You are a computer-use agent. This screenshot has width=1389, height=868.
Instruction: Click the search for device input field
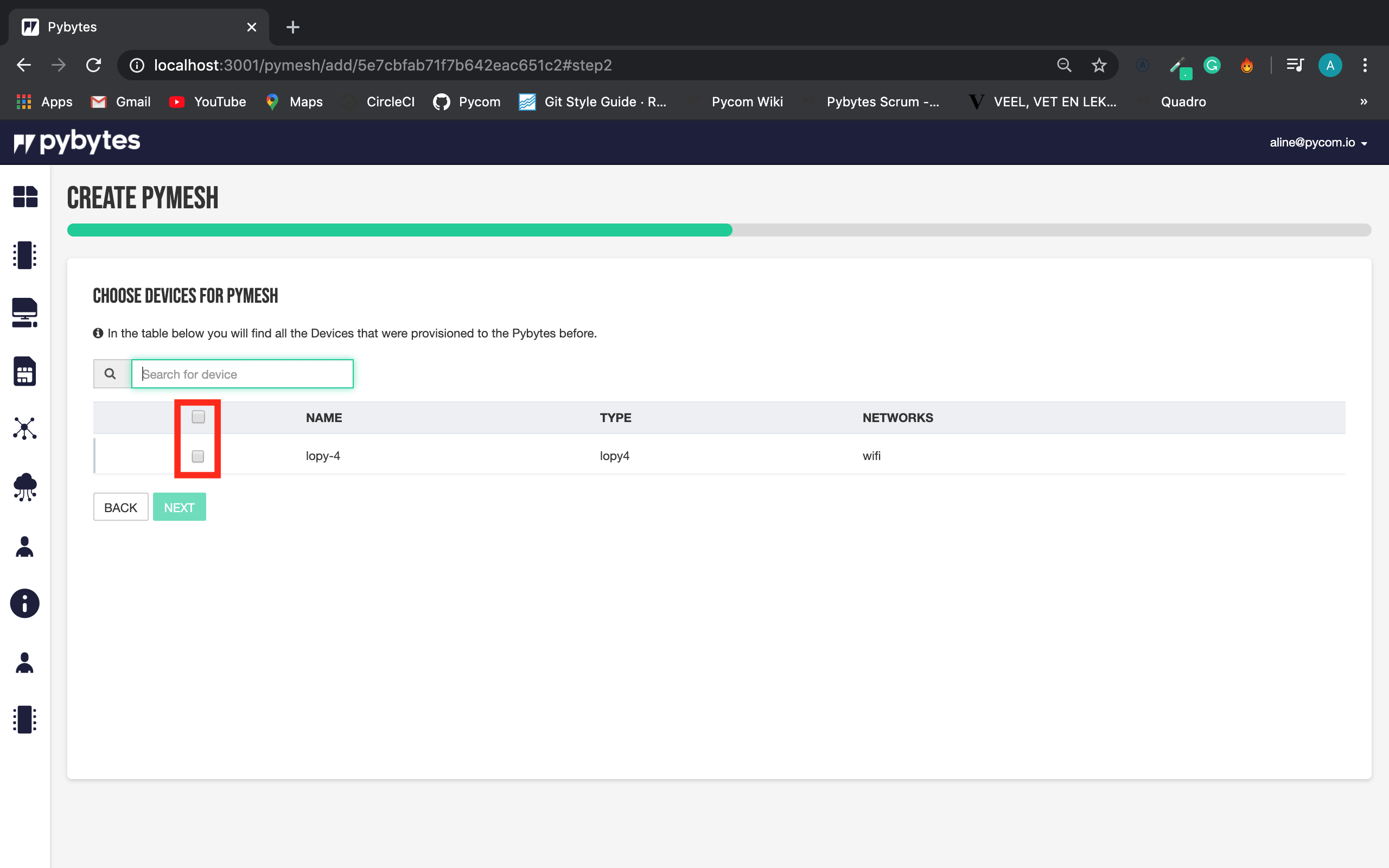point(243,373)
